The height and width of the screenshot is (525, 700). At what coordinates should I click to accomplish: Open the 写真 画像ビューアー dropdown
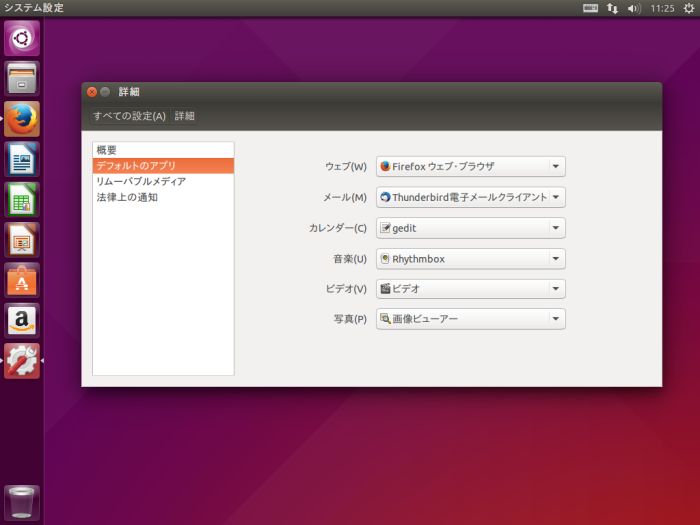tap(471, 319)
